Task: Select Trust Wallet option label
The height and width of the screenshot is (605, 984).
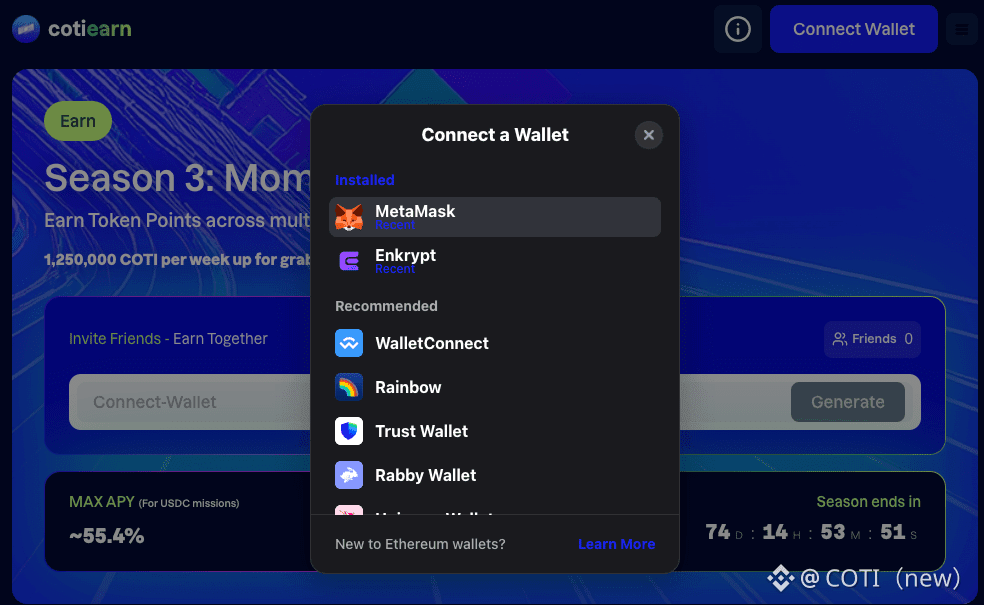Action: point(421,431)
